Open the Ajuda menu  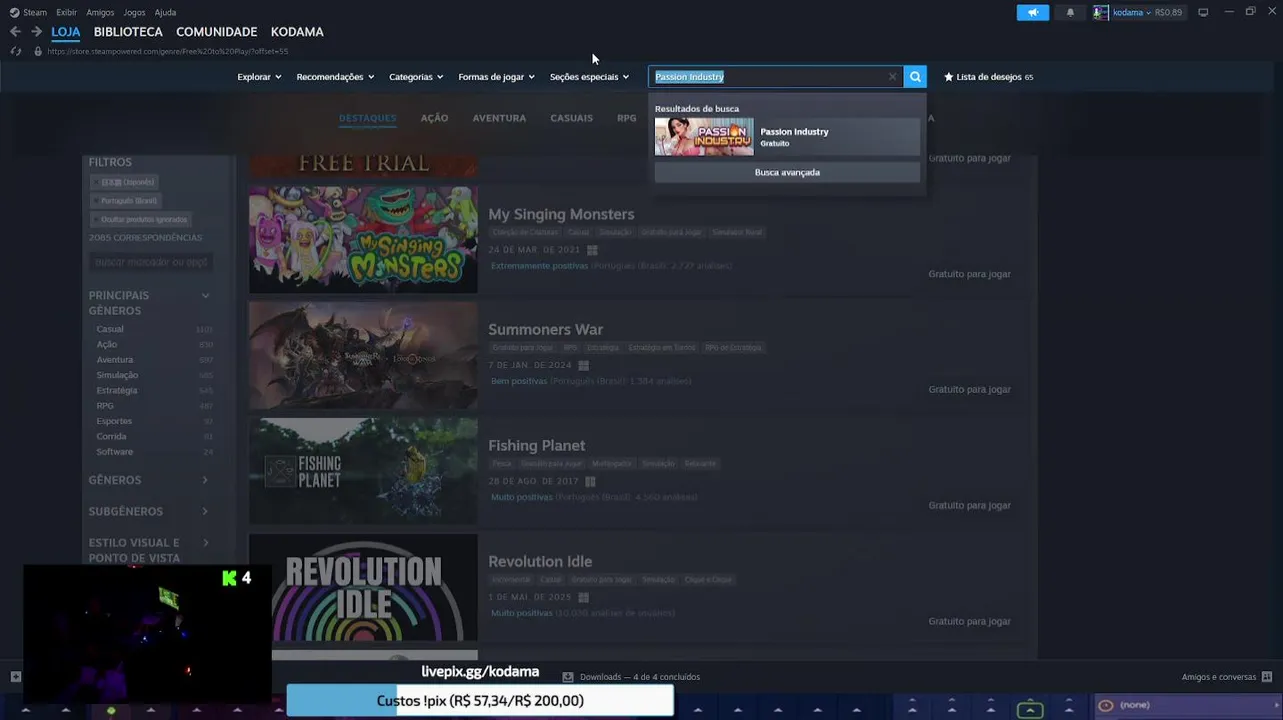(x=166, y=12)
